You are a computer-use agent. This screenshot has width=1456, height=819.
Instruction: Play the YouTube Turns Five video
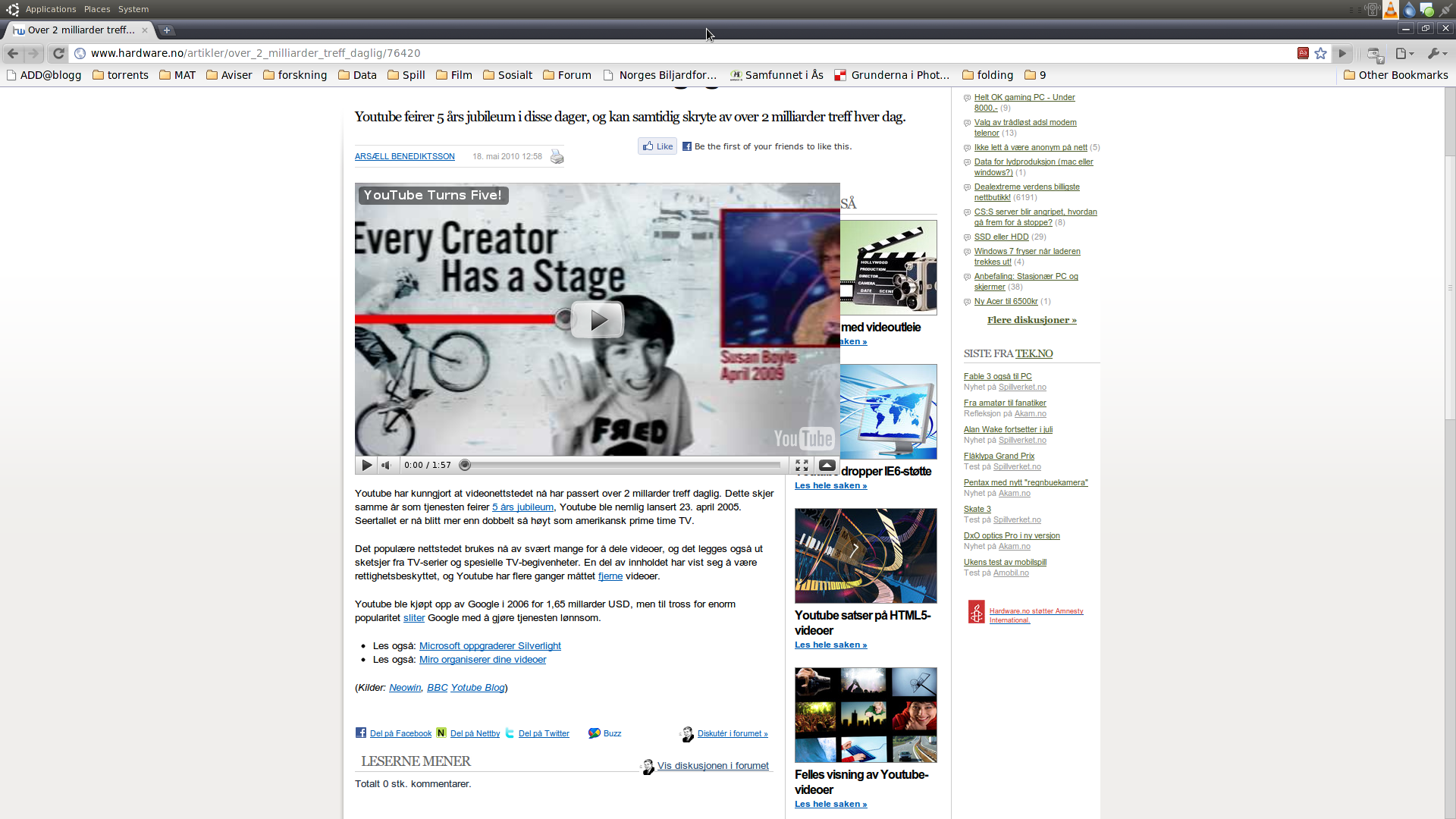point(597,320)
